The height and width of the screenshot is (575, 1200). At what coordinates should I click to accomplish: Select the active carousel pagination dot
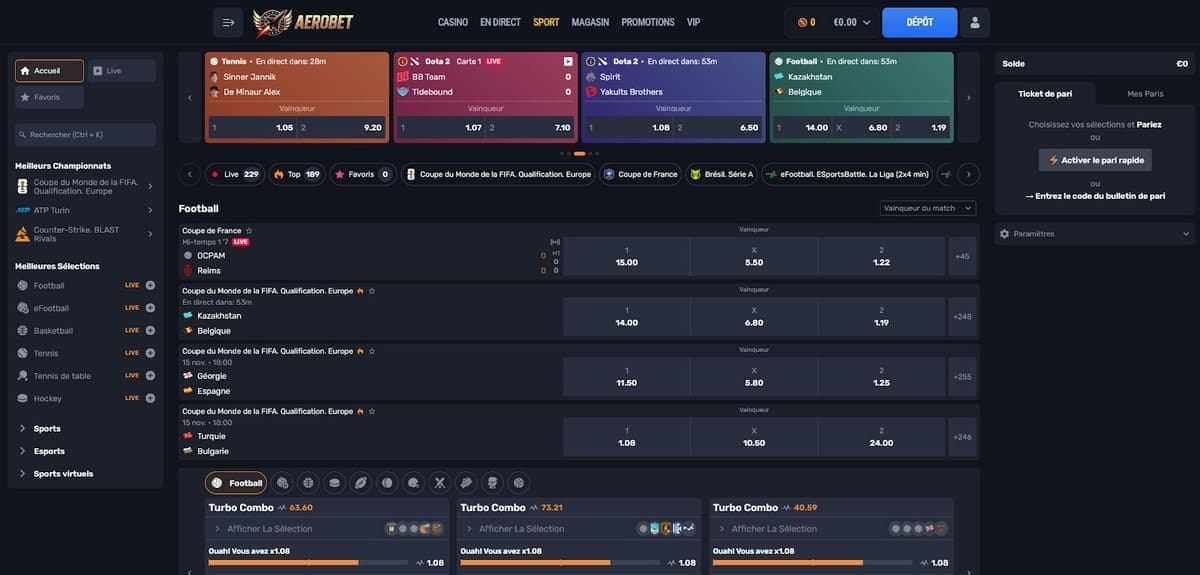(579, 153)
